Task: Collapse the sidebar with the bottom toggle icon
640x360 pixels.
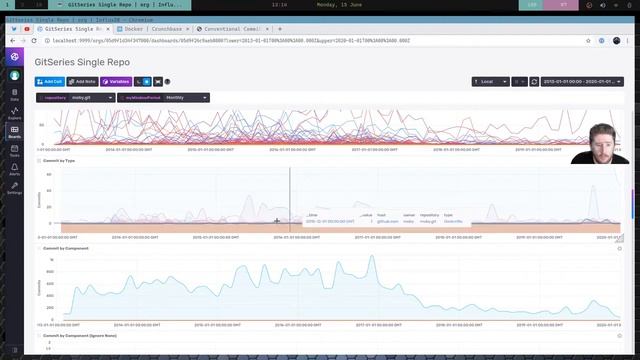Action: (15, 350)
